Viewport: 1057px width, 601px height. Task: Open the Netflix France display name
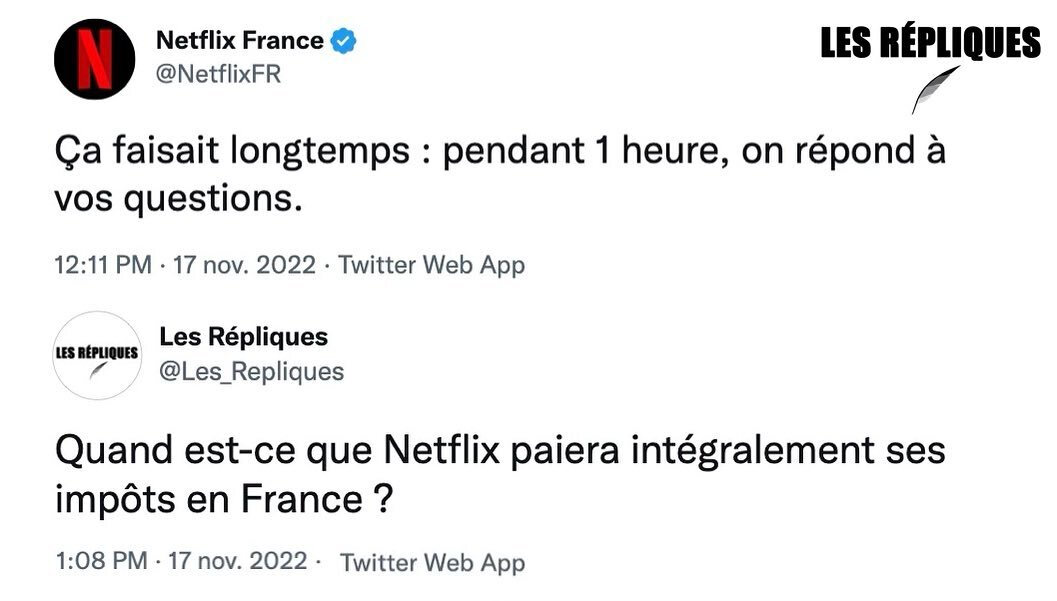point(240,41)
